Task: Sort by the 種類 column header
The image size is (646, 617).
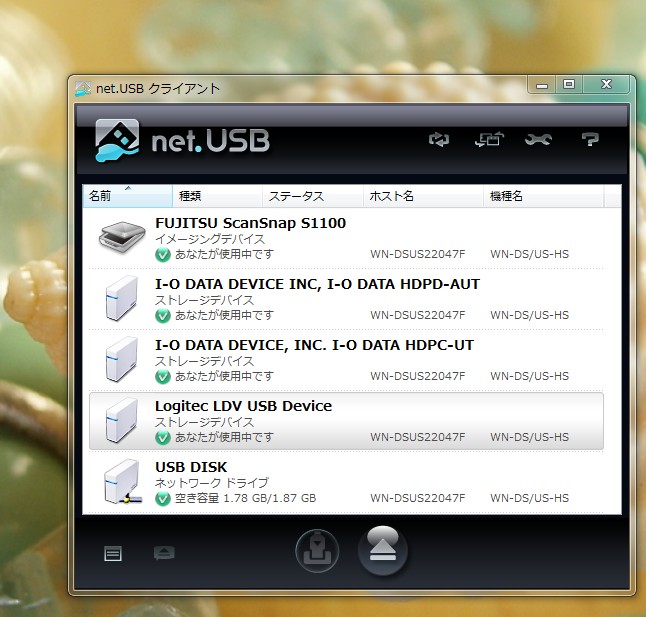Action: [x=217, y=196]
